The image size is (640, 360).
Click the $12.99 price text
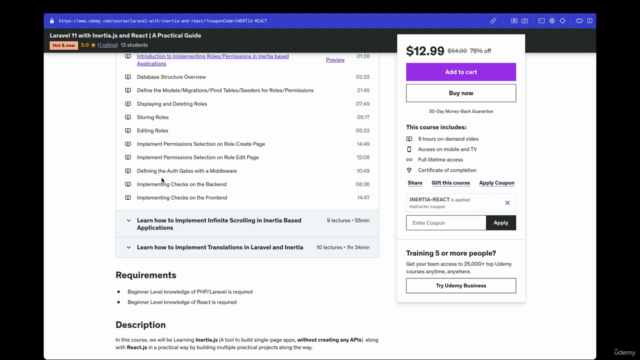coord(425,51)
